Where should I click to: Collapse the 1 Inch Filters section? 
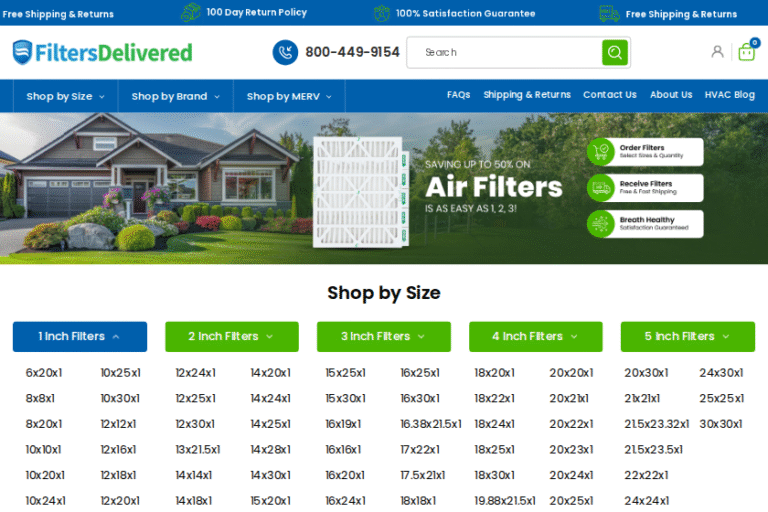click(x=80, y=337)
